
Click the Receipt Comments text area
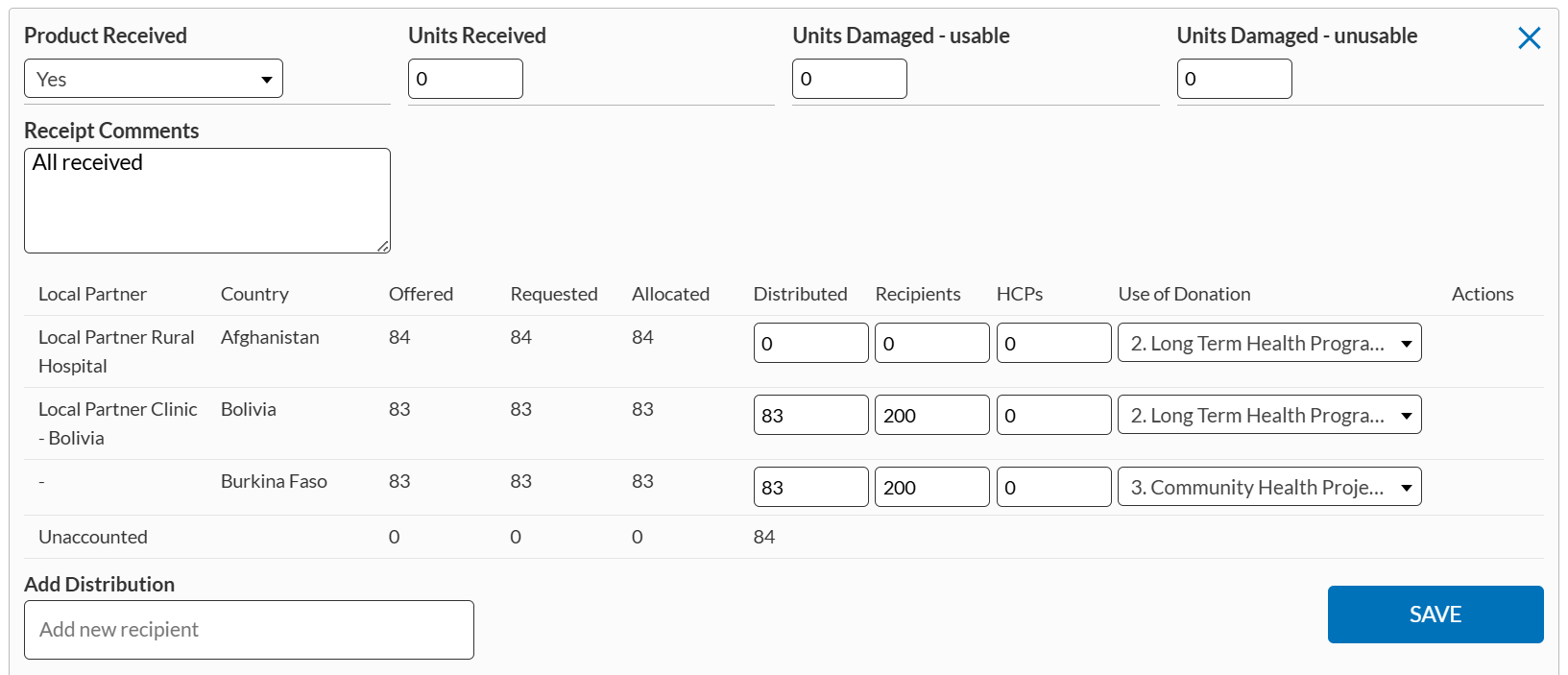pos(206,201)
